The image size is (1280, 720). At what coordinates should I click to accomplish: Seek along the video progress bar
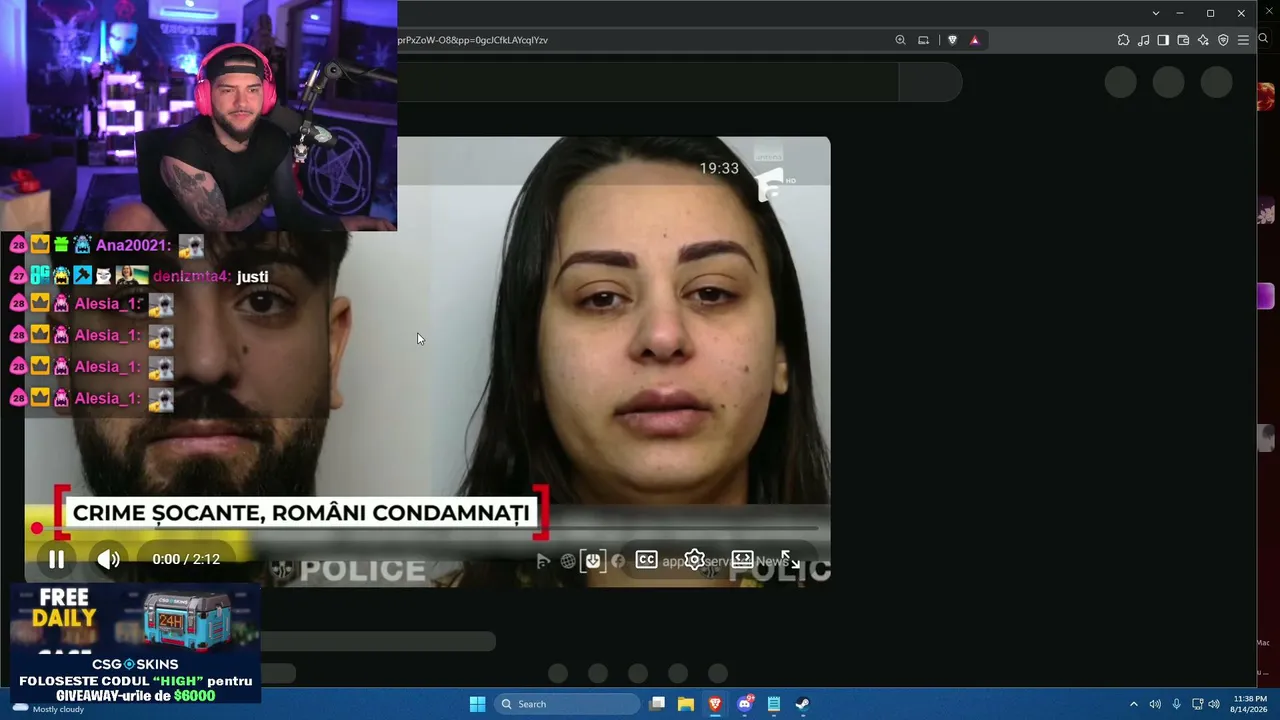point(427,528)
